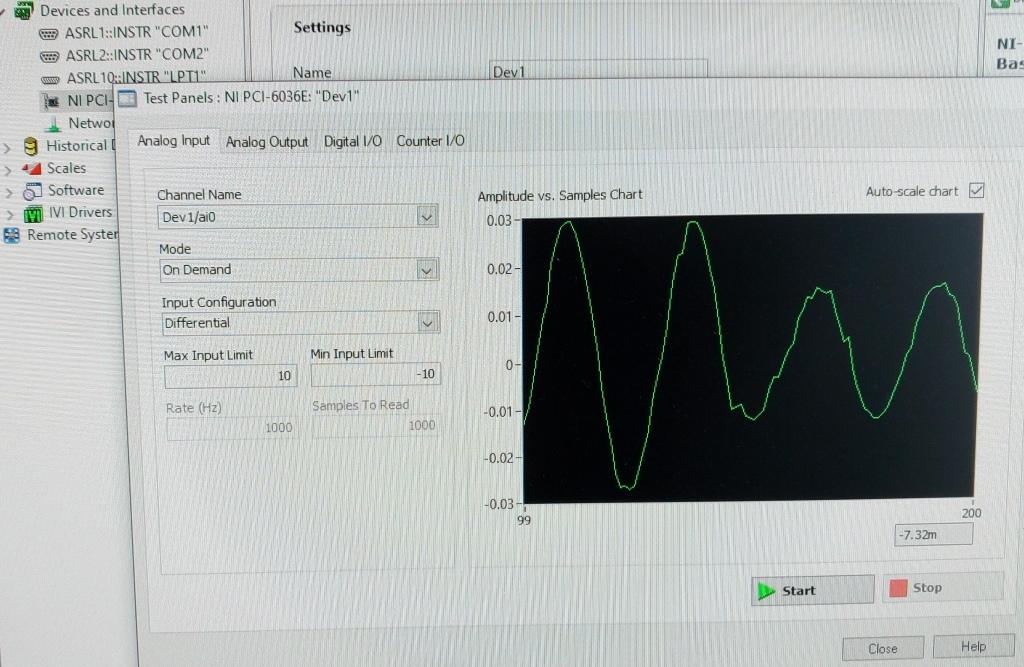Click the Close button in Test Panels
Screen dimensions: 1024x667
click(x=883, y=649)
